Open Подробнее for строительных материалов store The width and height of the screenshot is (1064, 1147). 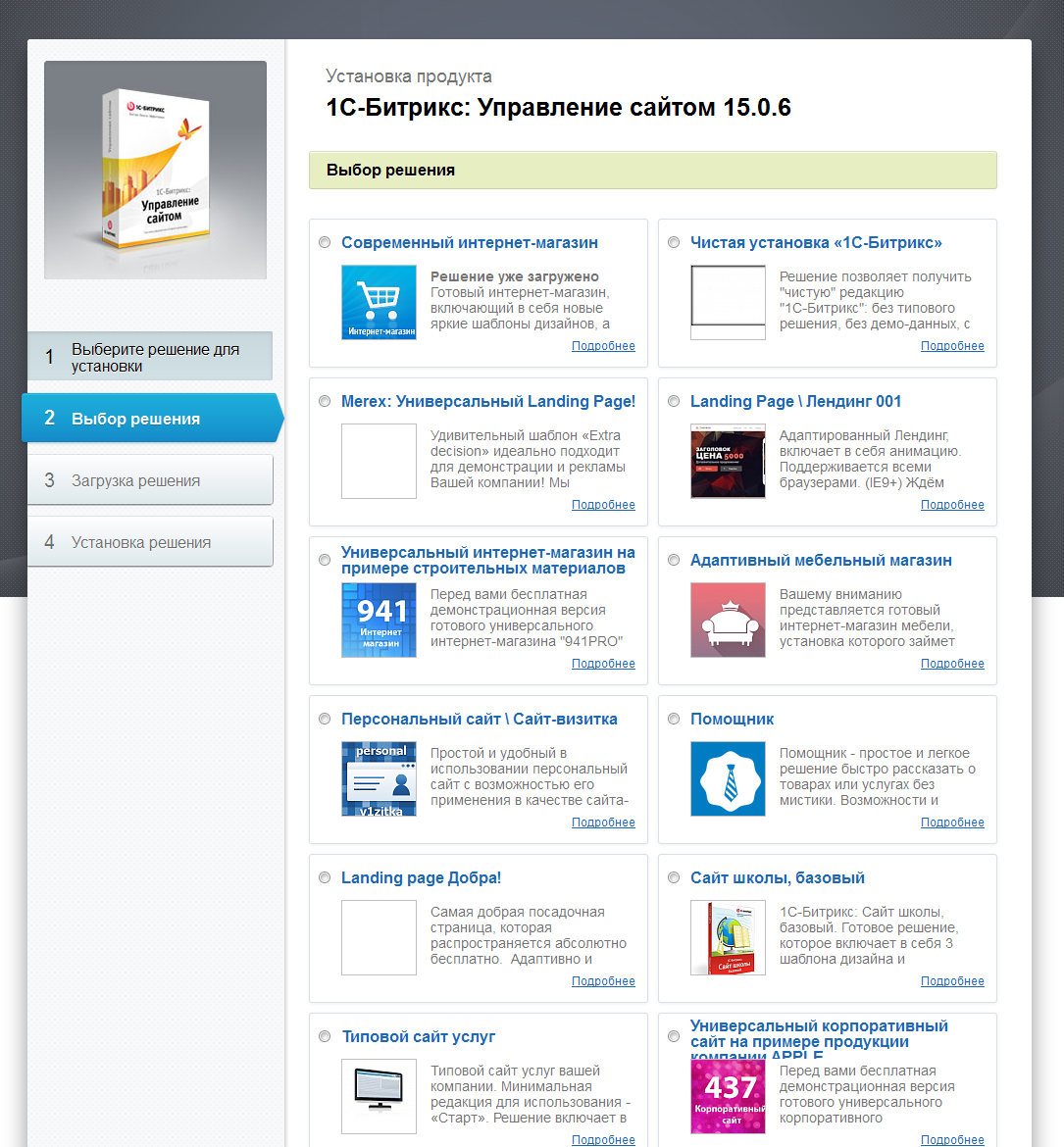click(603, 664)
